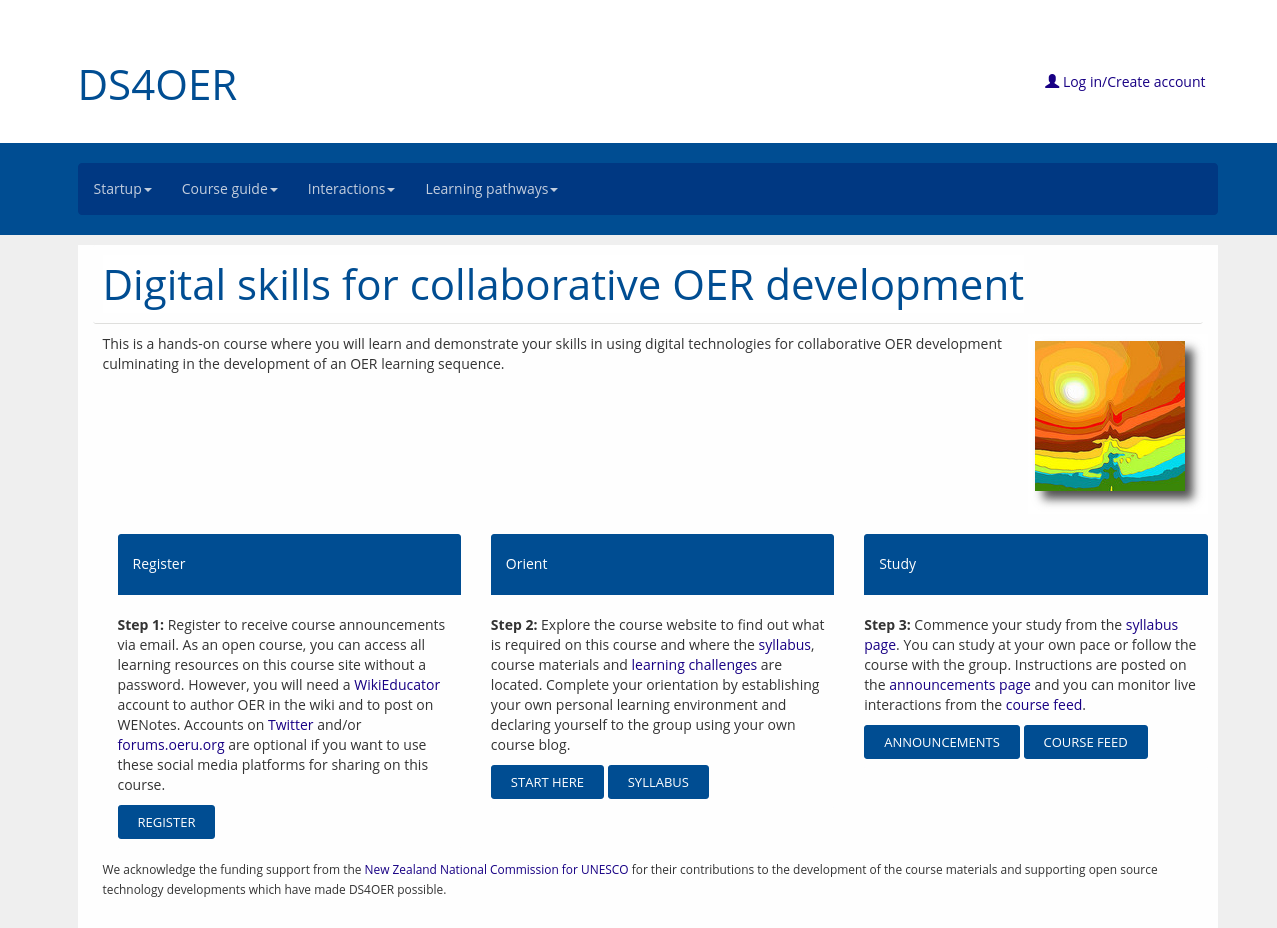The image size is (1277, 928).
Task: Click the SYLLABUS button
Action: pyautogui.click(x=658, y=782)
